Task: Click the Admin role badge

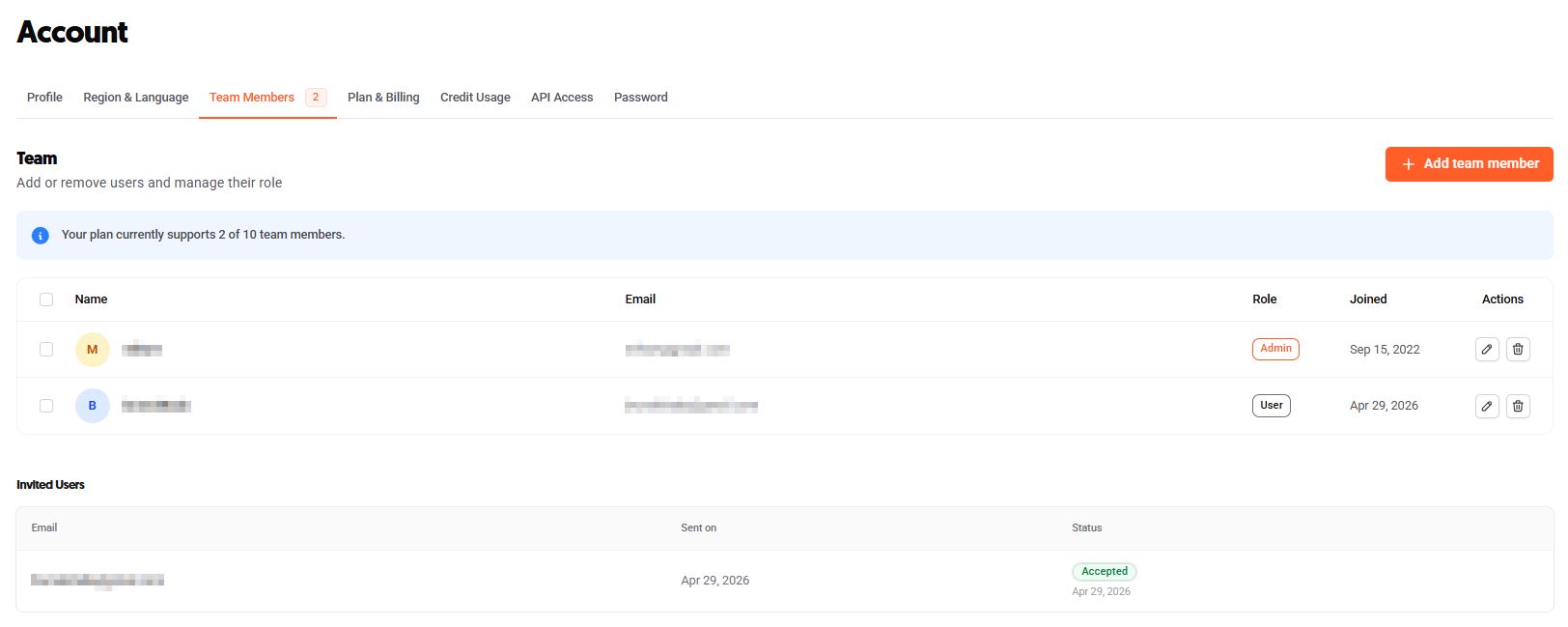Action: coord(1275,349)
